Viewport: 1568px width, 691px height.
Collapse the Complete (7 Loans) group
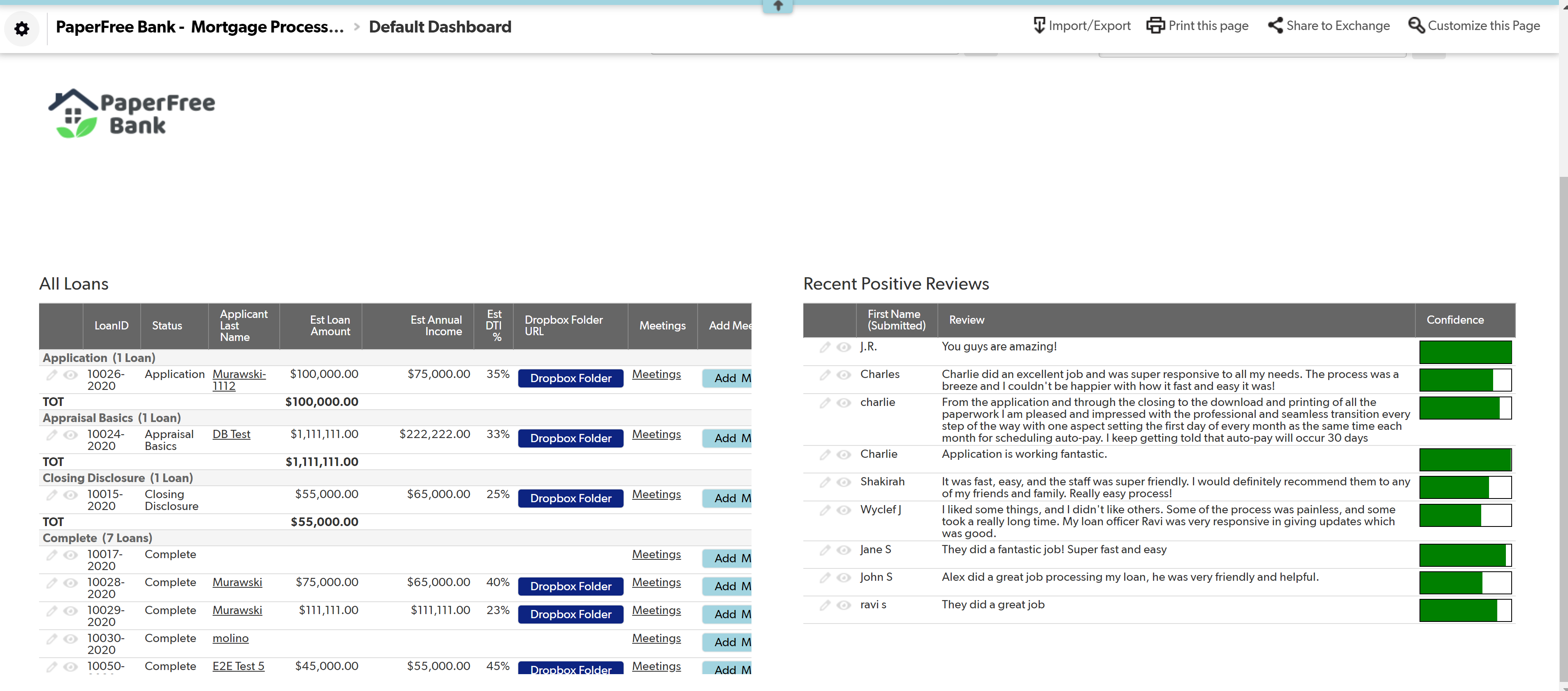click(x=97, y=538)
